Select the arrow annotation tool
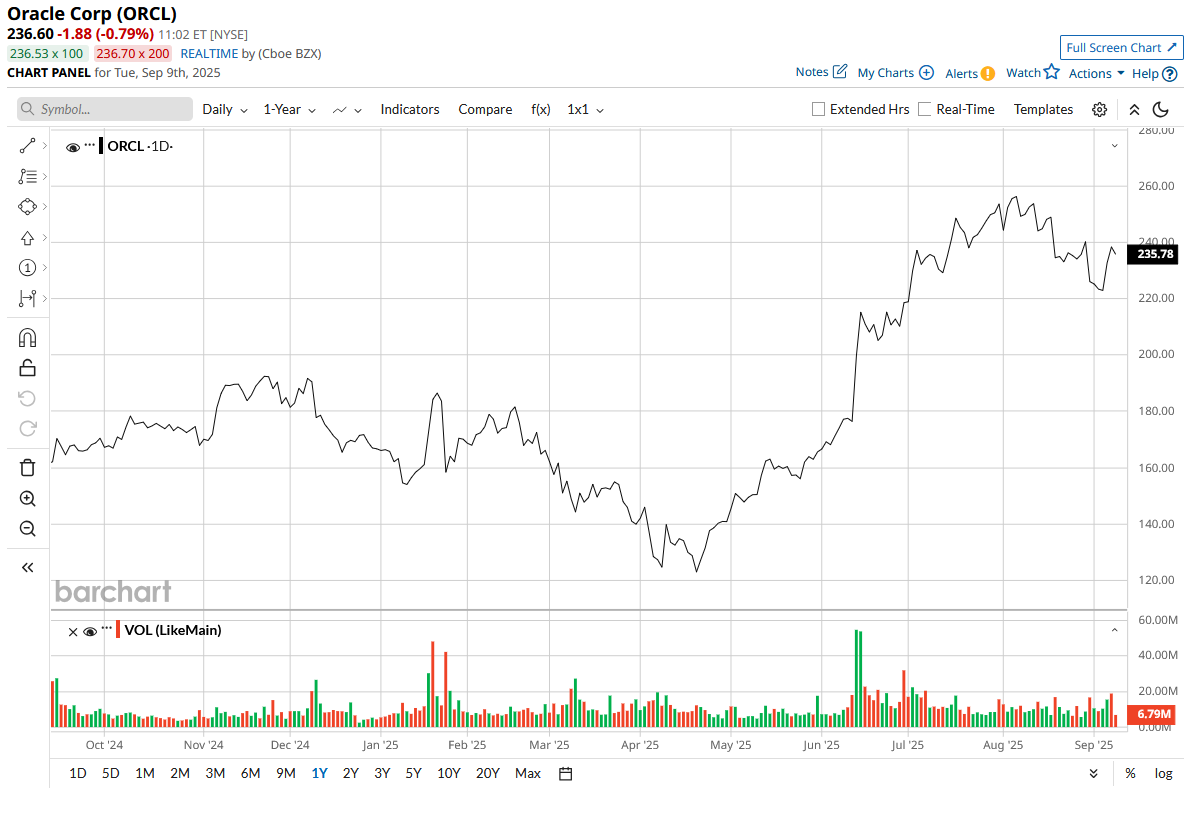The height and width of the screenshot is (831, 1204). 27,237
